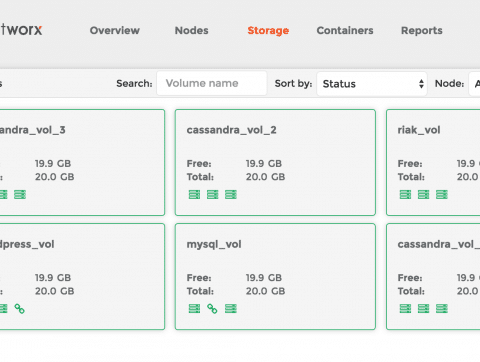The image size is (480, 362).
Task: Click the link icon in mysql_vol card
Action: tap(212, 309)
